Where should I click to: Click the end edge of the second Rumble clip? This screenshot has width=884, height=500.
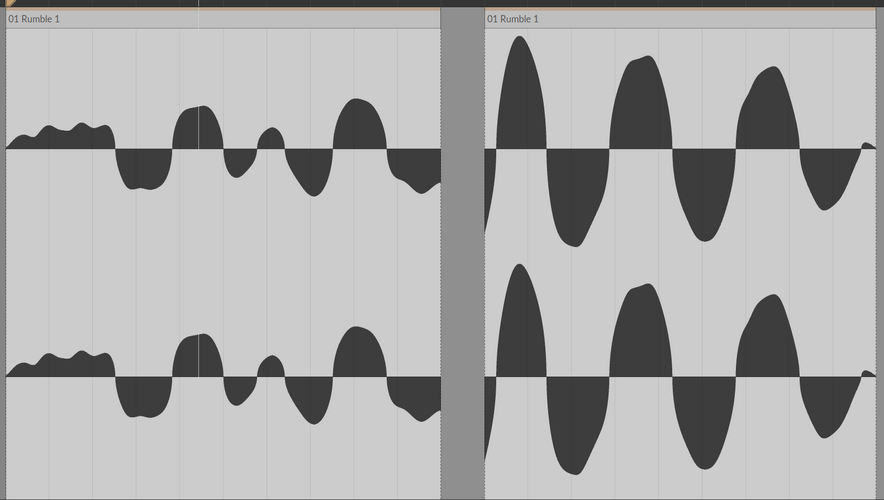pyautogui.click(x=876, y=254)
